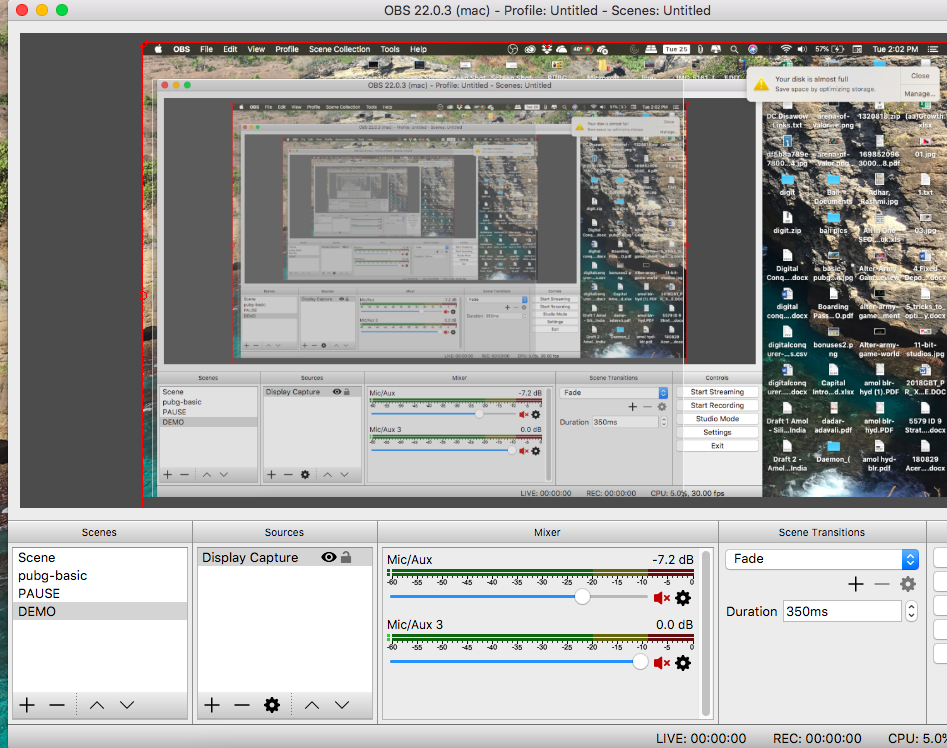
Task: Move the selected source down
Action: coord(342,705)
